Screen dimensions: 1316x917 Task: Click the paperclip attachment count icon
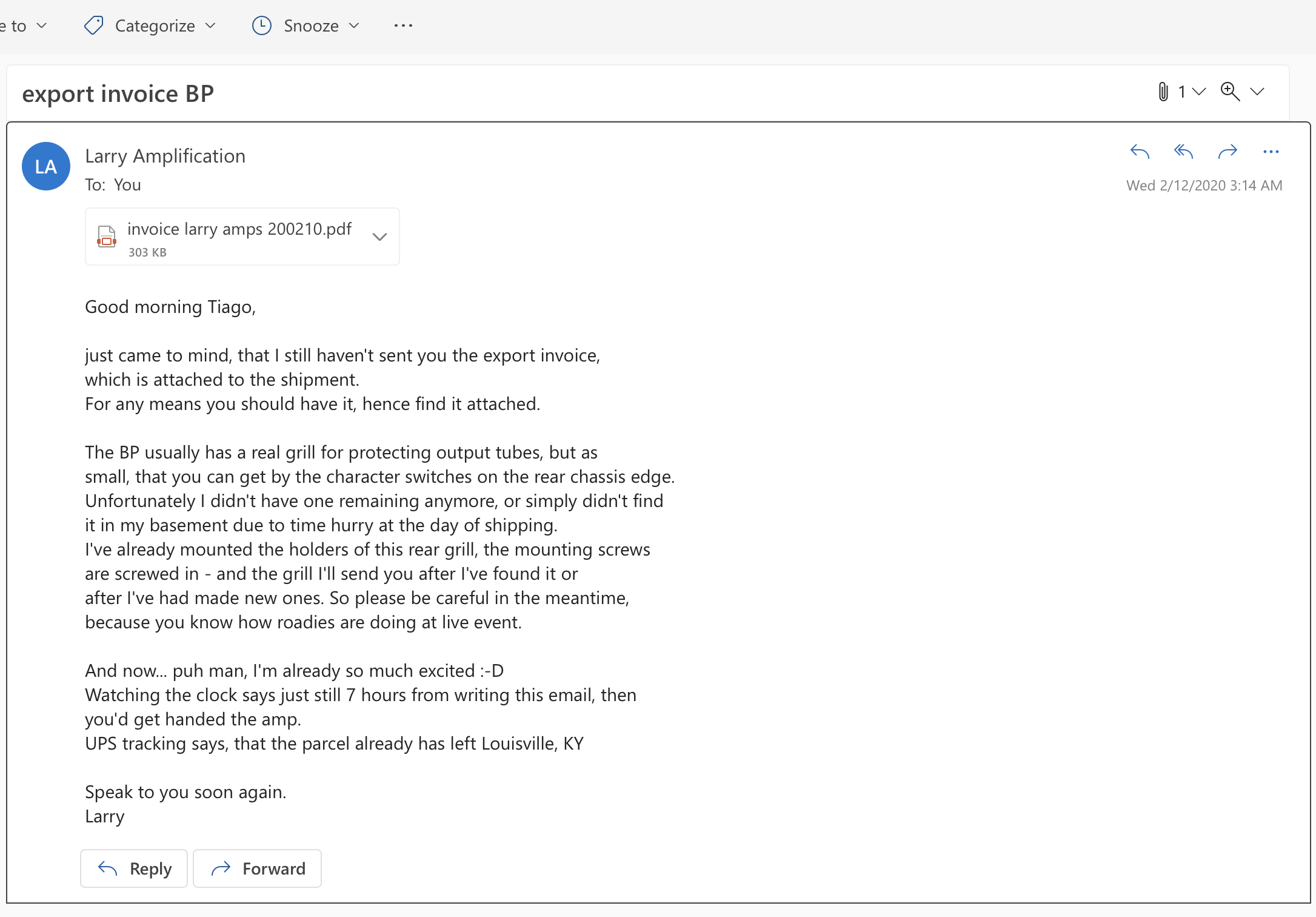click(1163, 92)
